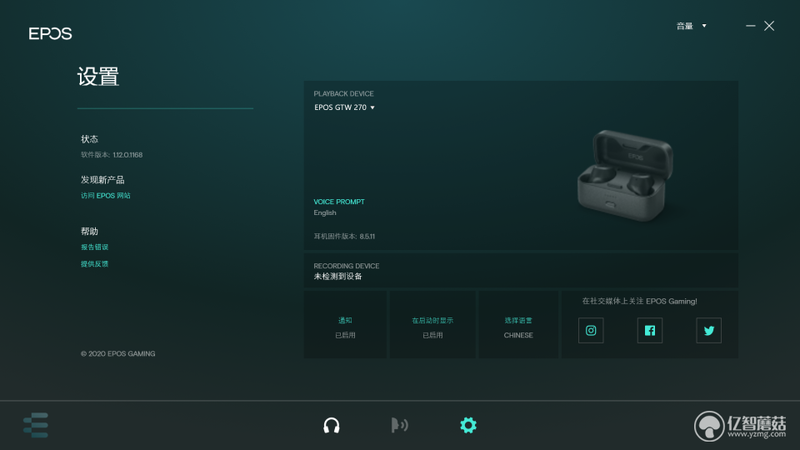
Task: Open the side menu icon
Action: 36,425
